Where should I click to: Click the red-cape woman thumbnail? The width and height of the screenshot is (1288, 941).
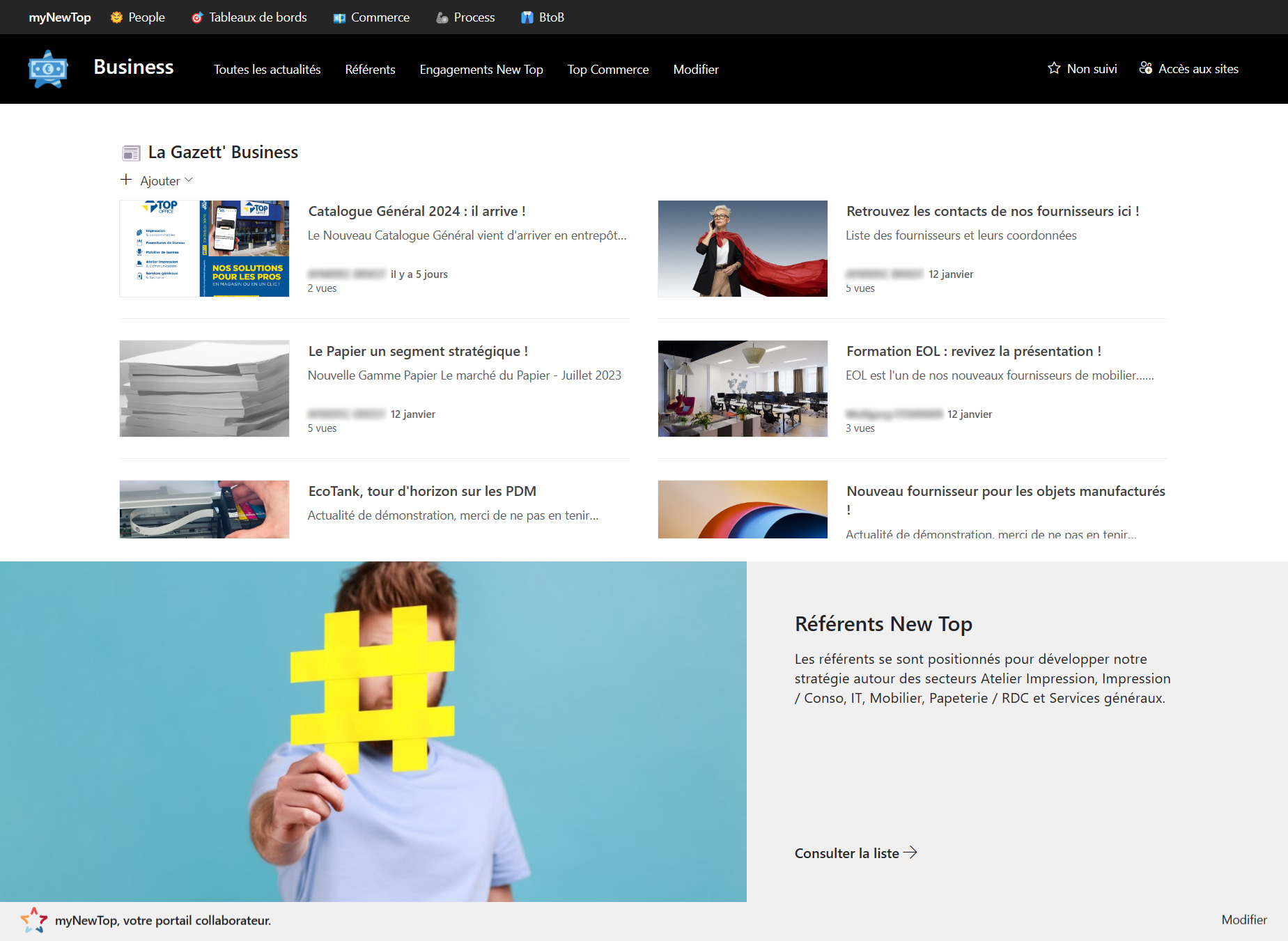(x=743, y=249)
